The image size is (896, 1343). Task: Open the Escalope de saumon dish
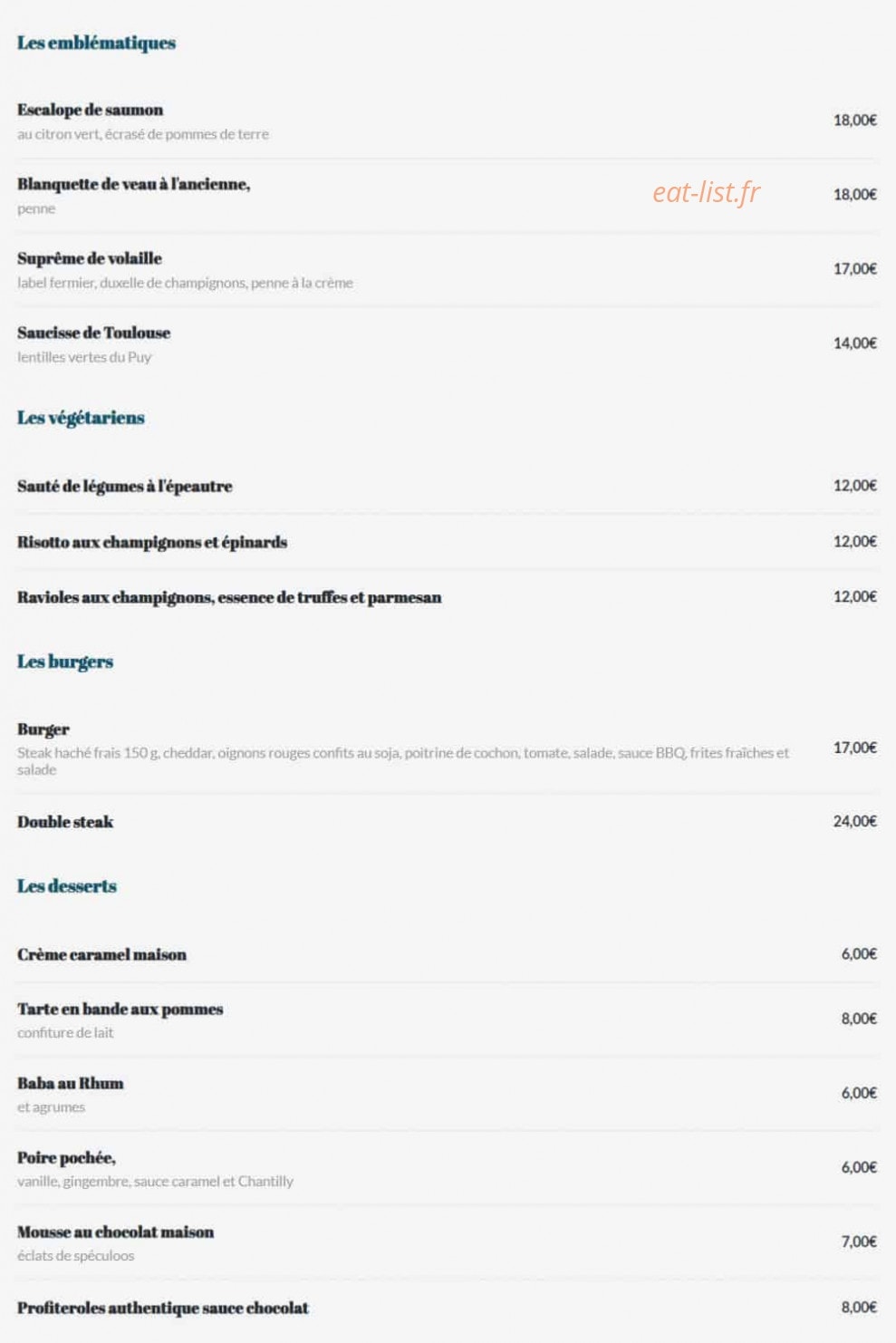pyautogui.click(x=90, y=110)
